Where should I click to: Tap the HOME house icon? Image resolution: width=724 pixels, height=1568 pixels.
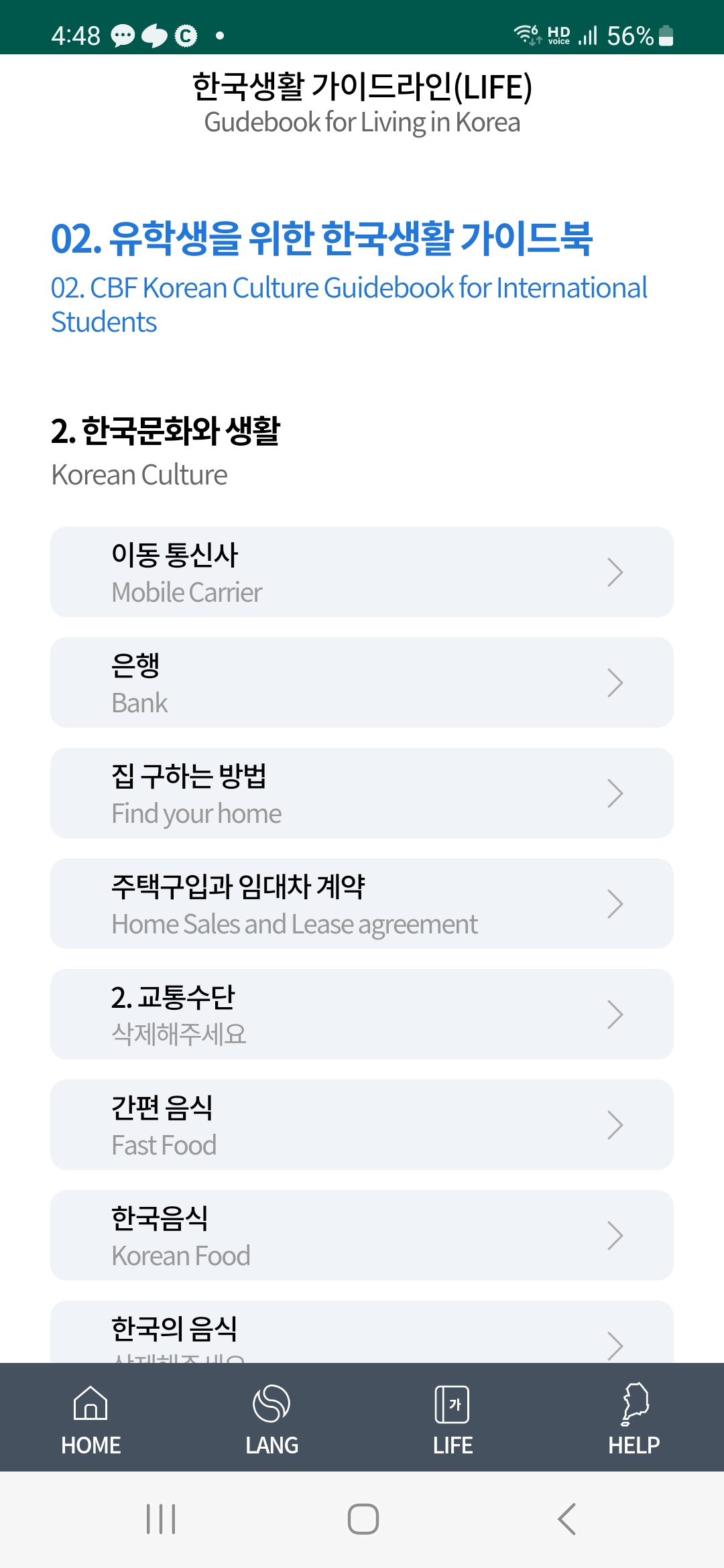click(x=90, y=1402)
